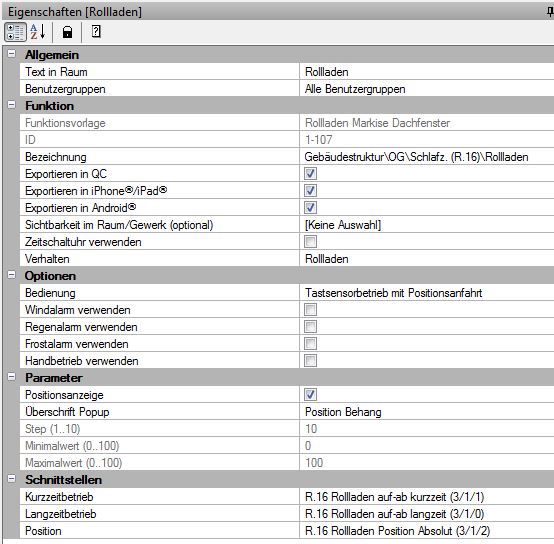Open Bedienung Tastsensorbetrieb mit Positionsanfahrt value
554x544 pixels.
[x=427, y=292]
